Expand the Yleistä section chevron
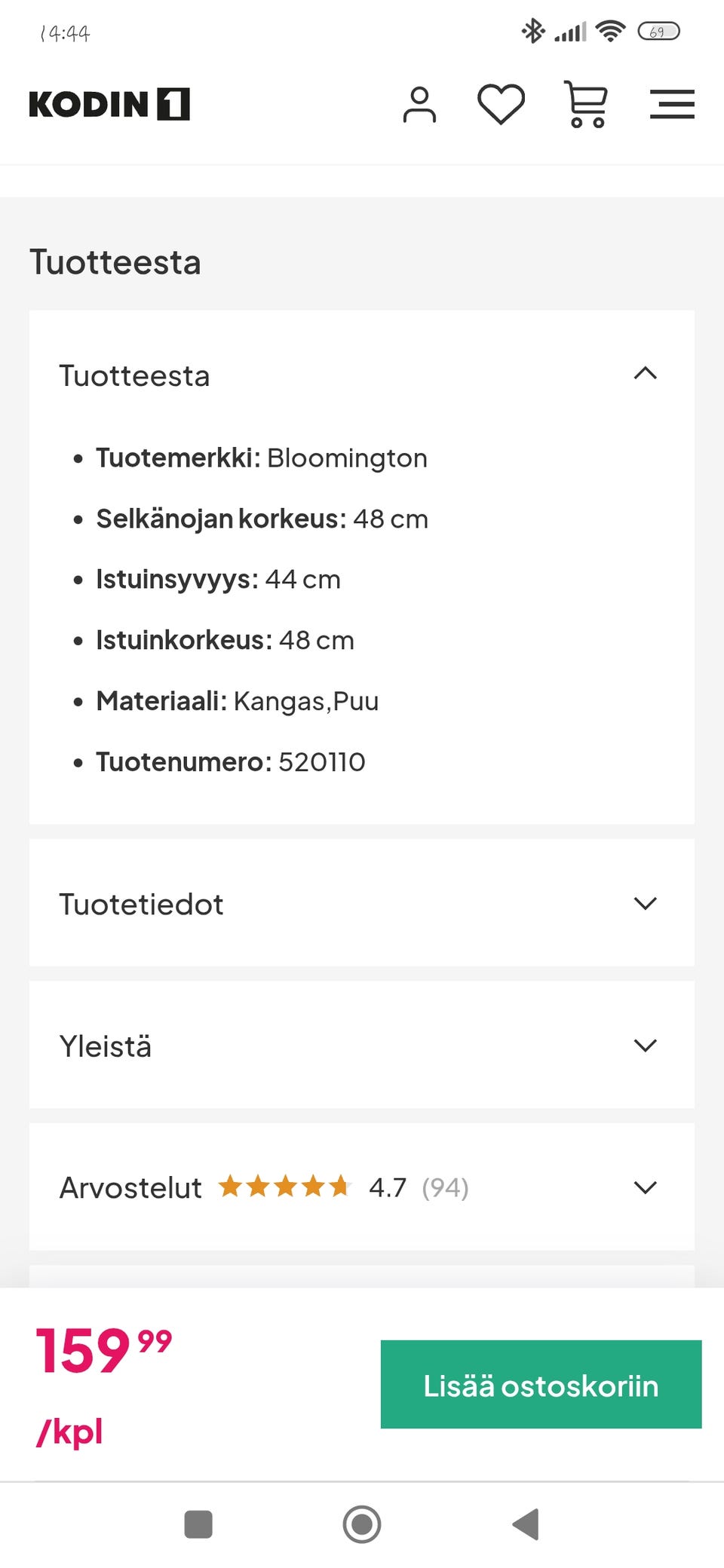724x1568 pixels. pos(645,1046)
